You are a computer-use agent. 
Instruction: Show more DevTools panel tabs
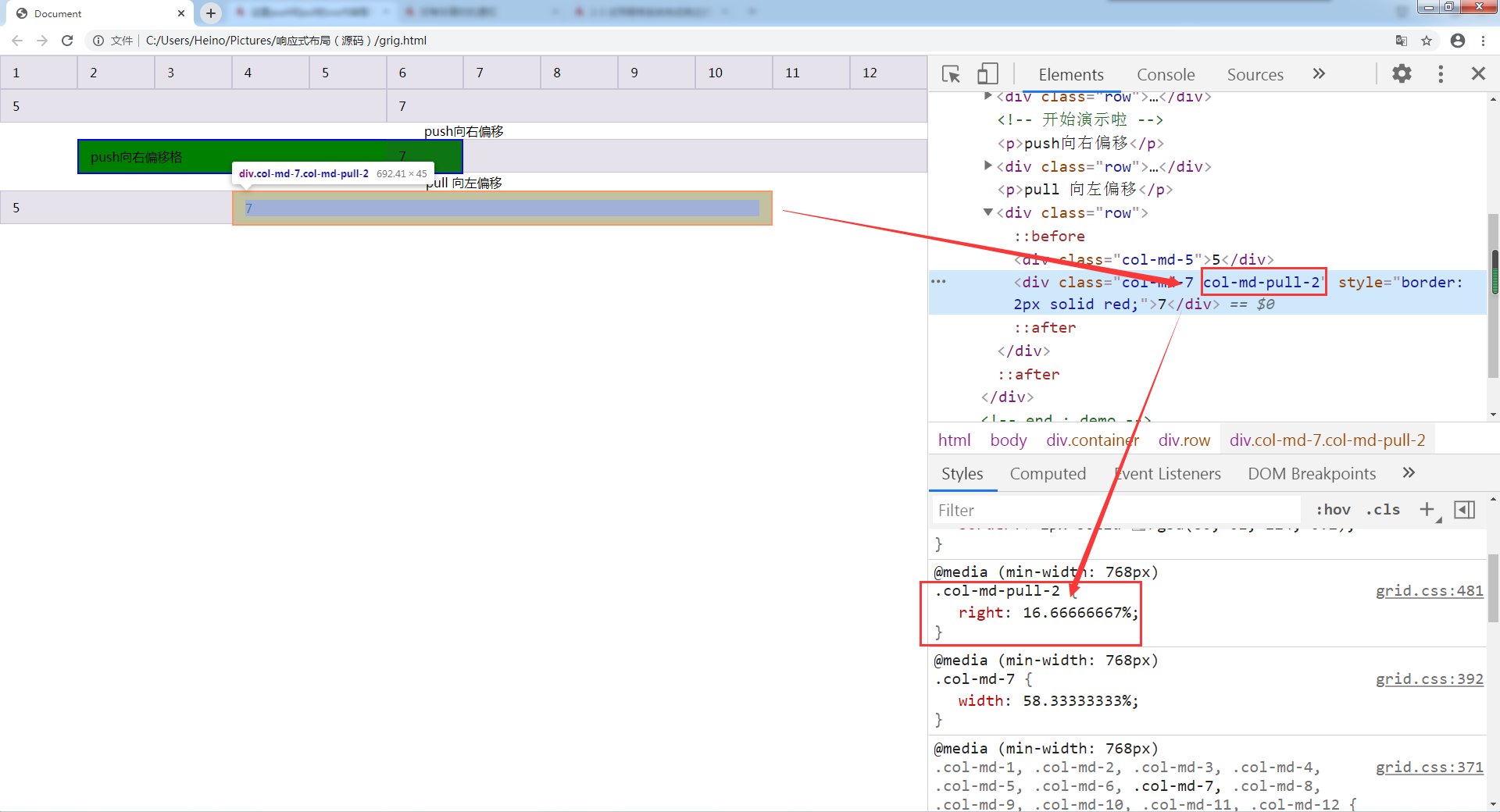point(1319,73)
